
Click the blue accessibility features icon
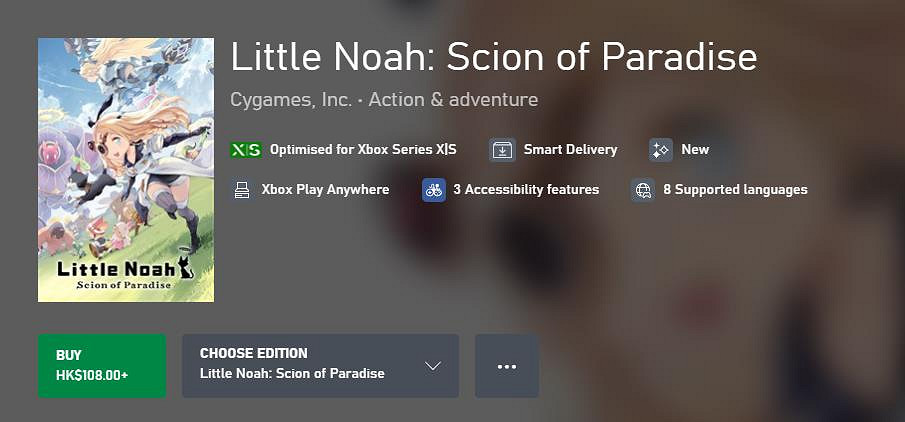pyautogui.click(x=434, y=189)
